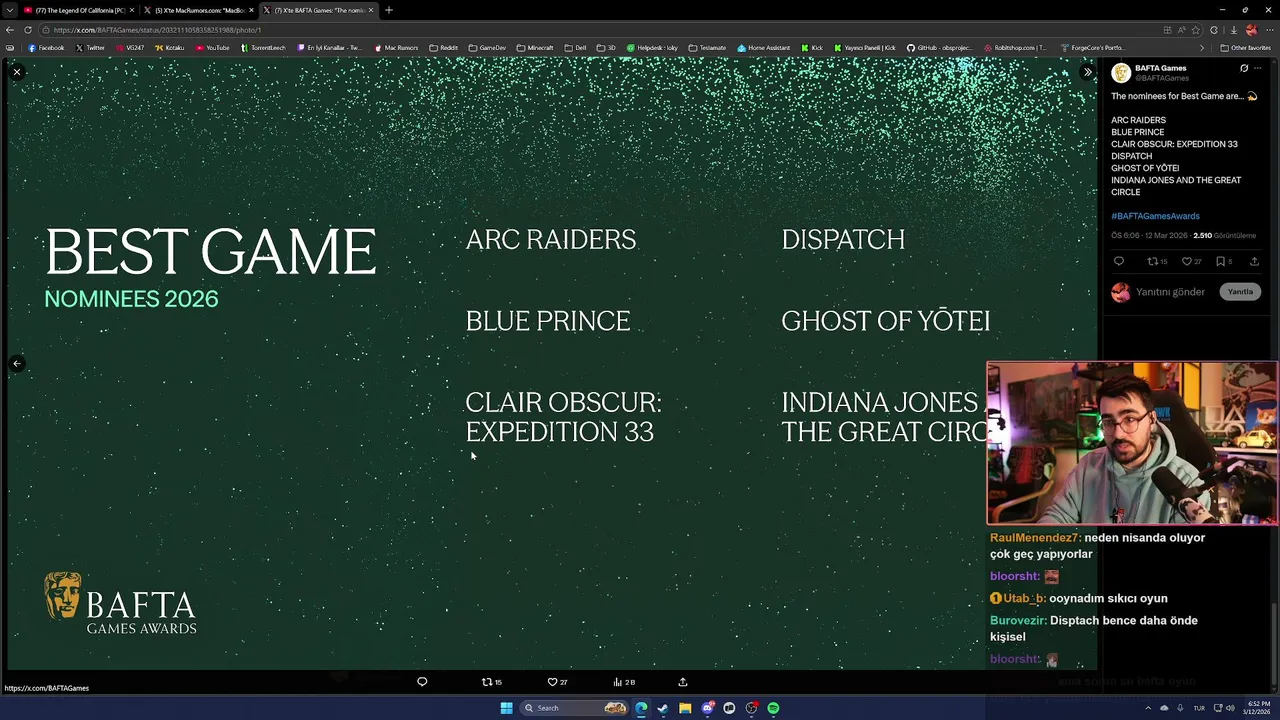This screenshot has width=1280, height=720.
Task: Click the taskbar Search box
Action: (x=575, y=708)
